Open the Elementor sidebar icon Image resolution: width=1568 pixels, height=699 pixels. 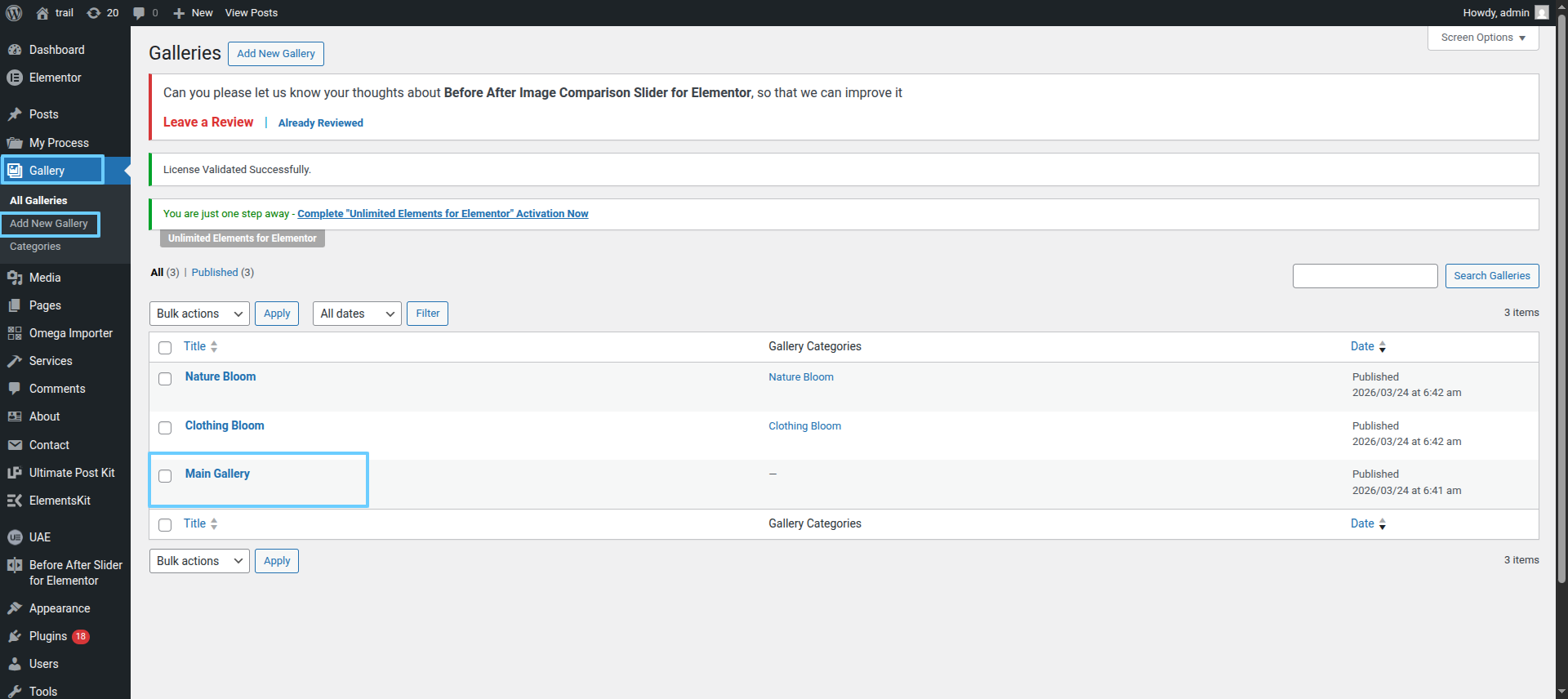pyautogui.click(x=15, y=78)
